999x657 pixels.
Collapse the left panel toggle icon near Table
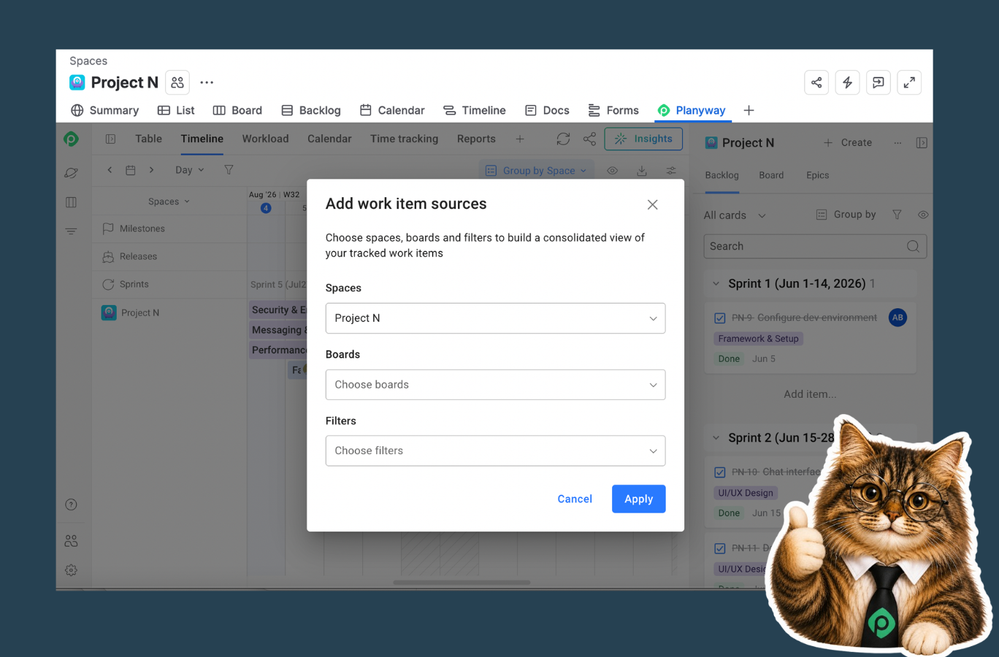pyautogui.click(x=110, y=139)
